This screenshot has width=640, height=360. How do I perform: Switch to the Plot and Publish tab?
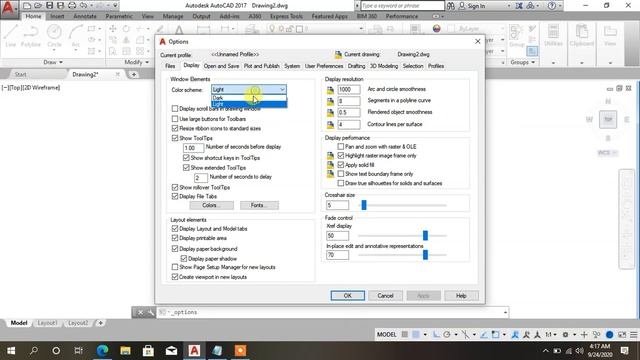click(262, 66)
